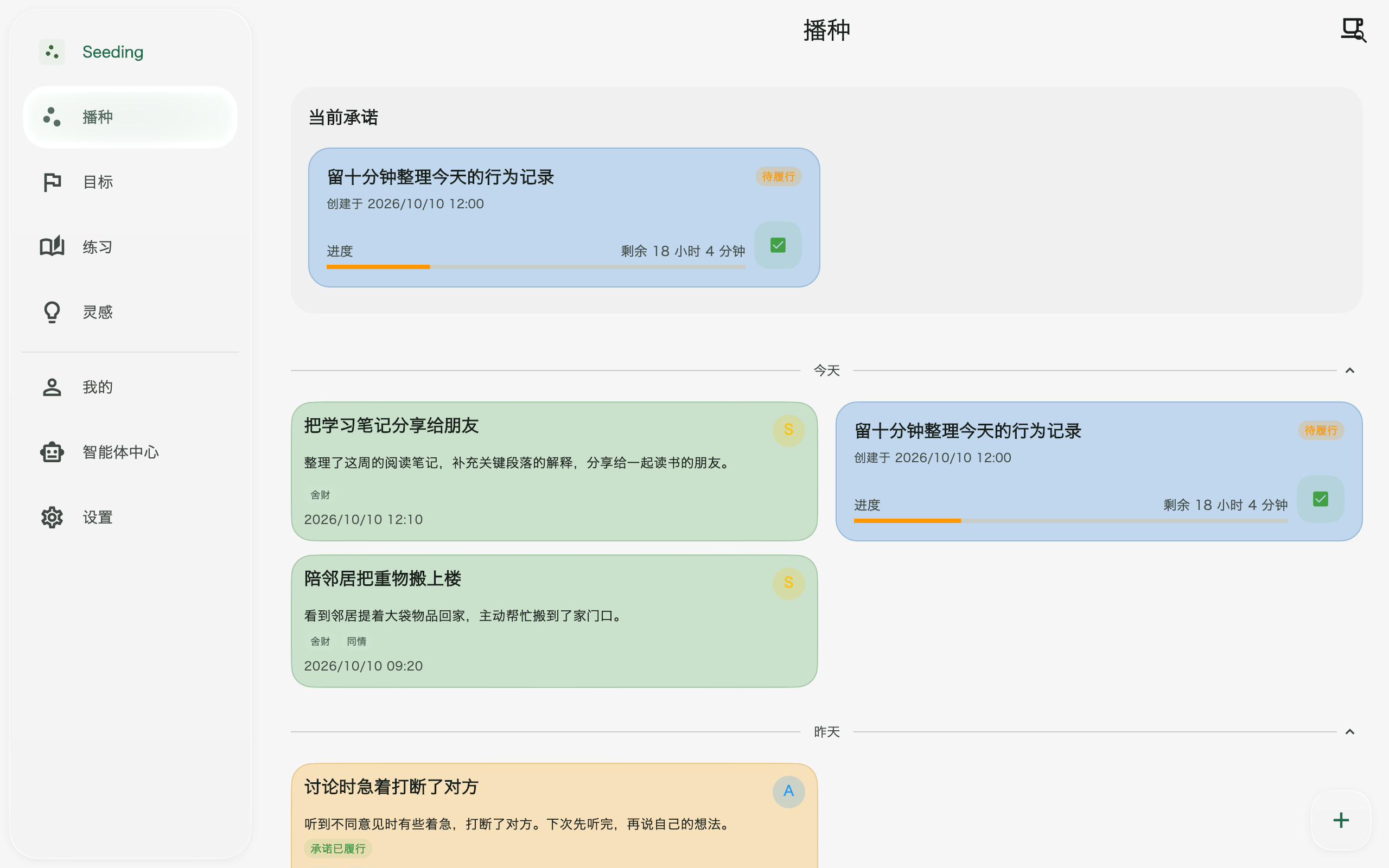Click 舍财 tag on 把学习笔记分享给朋友 card
Screen dimensions: 1389x868
pyautogui.click(x=320, y=495)
